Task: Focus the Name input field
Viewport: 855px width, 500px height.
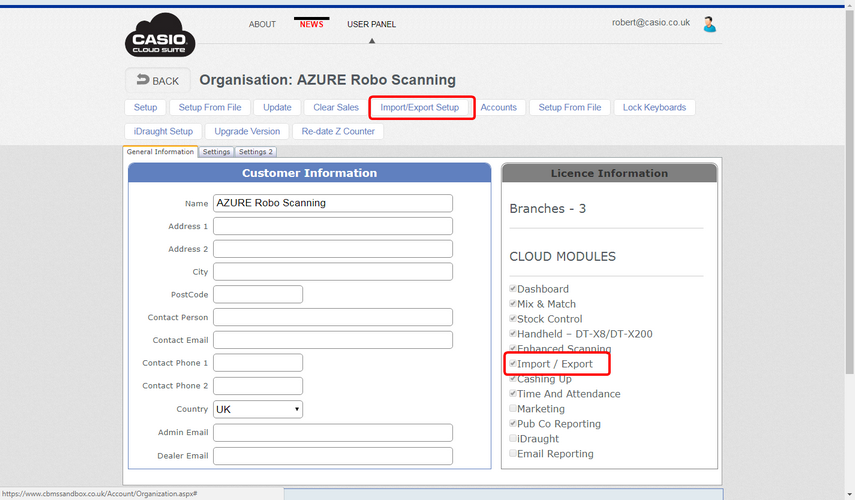Action: pyautogui.click(x=333, y=203)
